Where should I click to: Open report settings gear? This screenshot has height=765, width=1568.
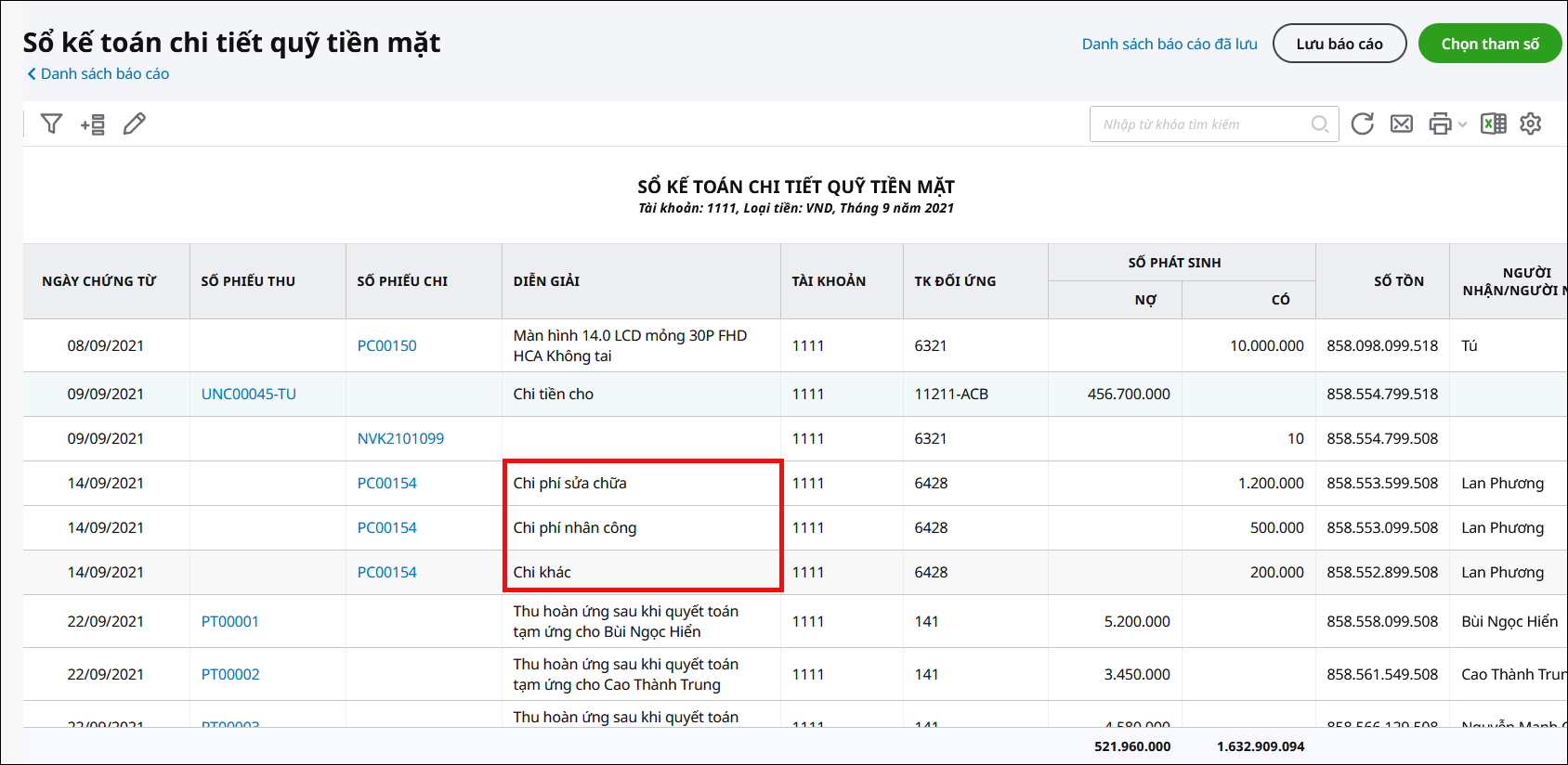[x=1530, y=124]
